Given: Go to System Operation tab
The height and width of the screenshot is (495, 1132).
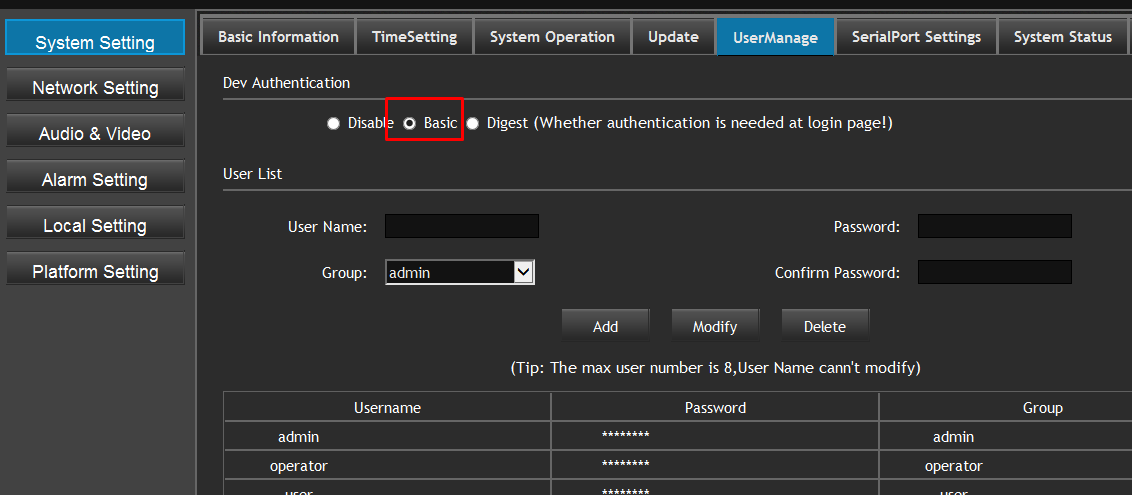Looking at the screenshot, I should pyautogui.click(x=552, y=37).
